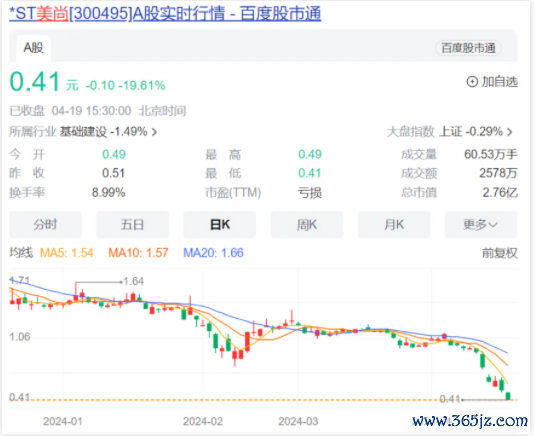535x436 pixels.
Task: Switch to the 分时 chart tab
Action: pos(45,225)
